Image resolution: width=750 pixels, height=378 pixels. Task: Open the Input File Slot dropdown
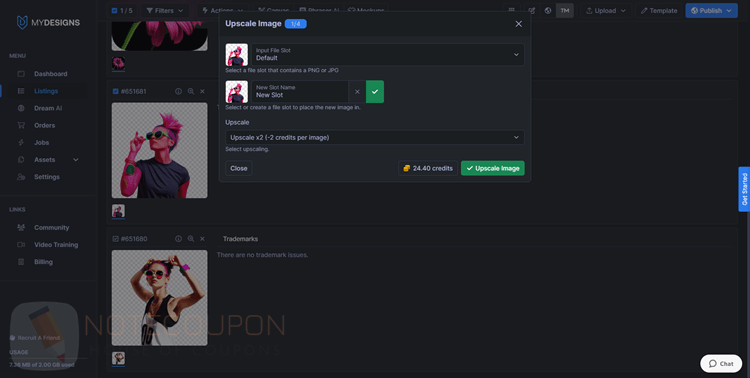pyautogui.click(x=388, y=55)
